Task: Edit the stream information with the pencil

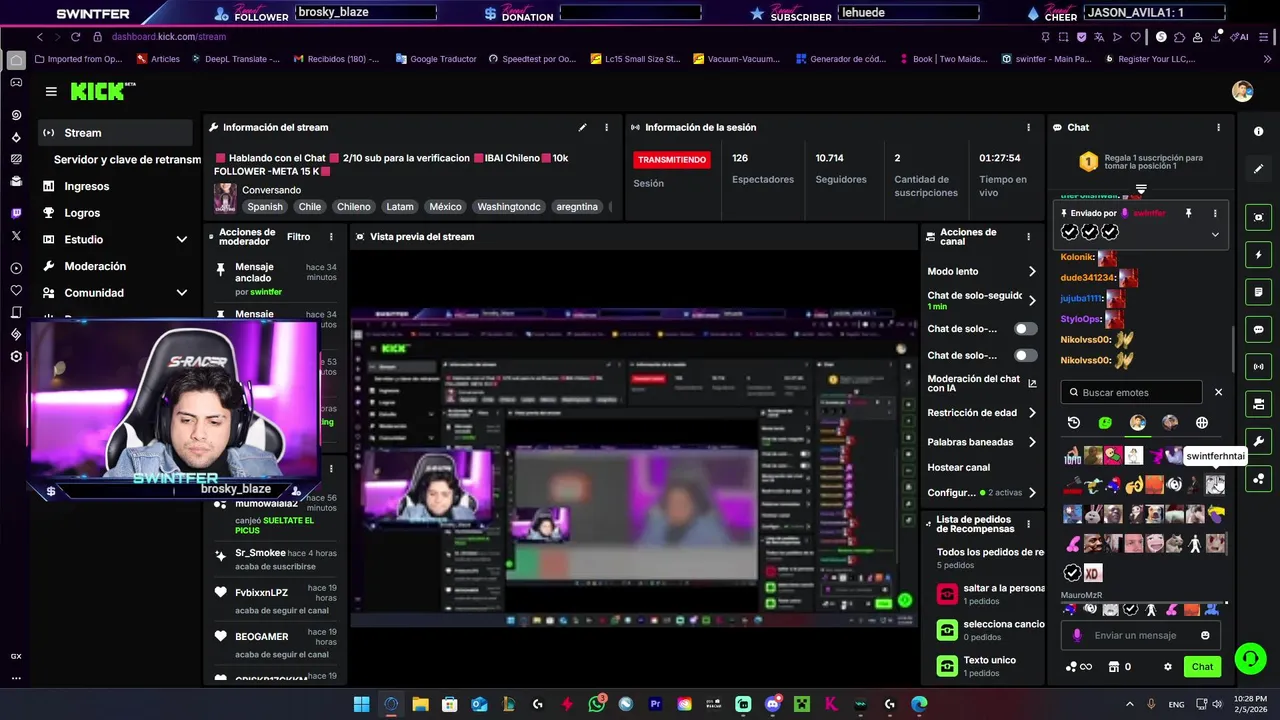Action: point(582,127)
